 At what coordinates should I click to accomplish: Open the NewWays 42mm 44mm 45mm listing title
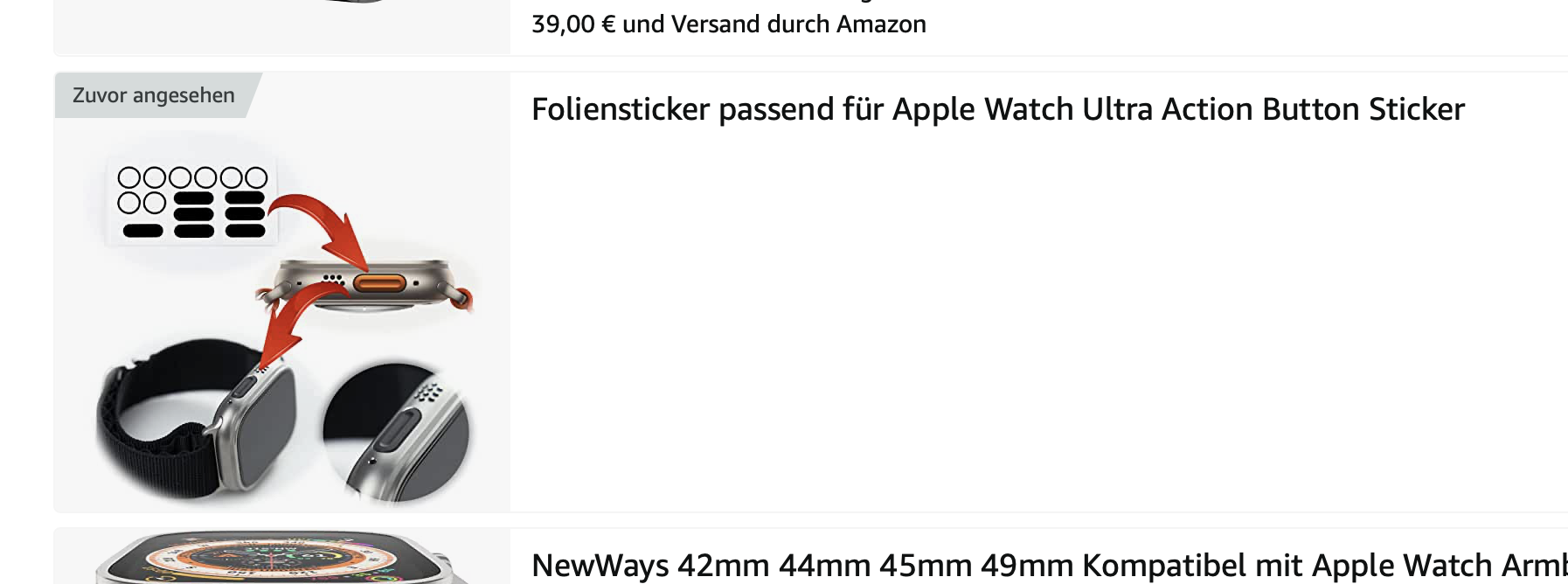click(1049, 565)
